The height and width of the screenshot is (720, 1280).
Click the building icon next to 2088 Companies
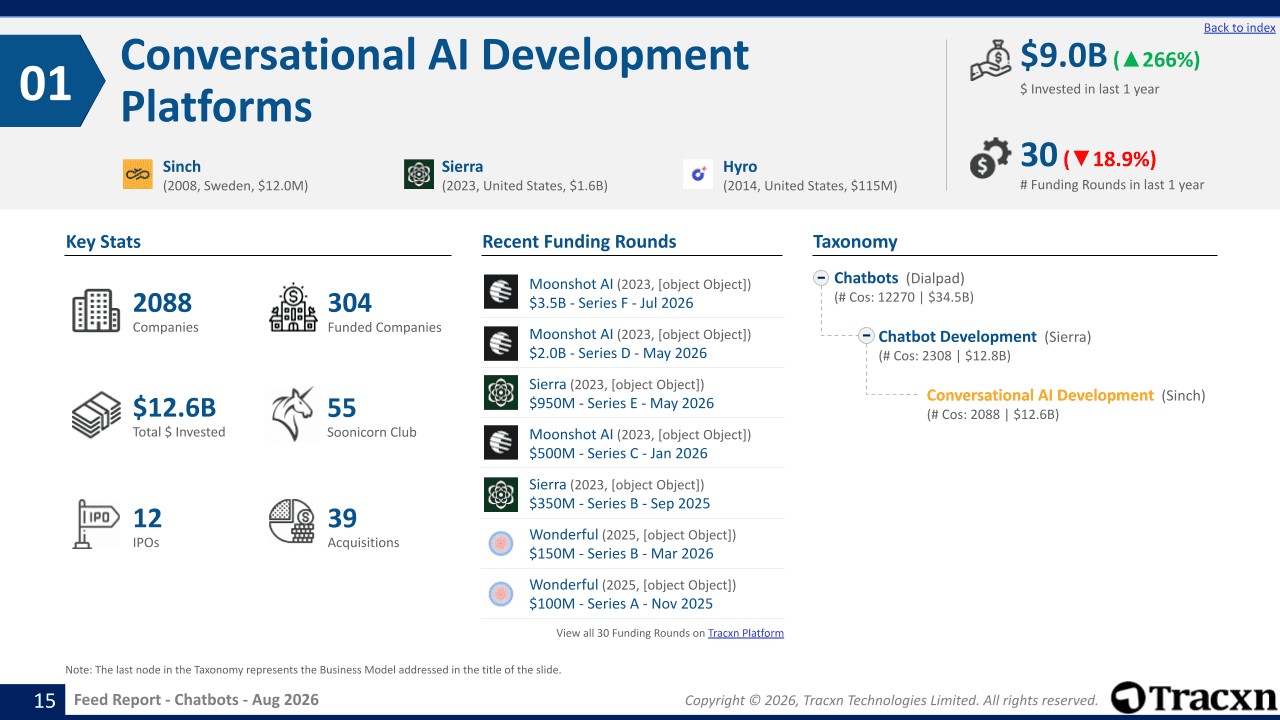(96, 311)
